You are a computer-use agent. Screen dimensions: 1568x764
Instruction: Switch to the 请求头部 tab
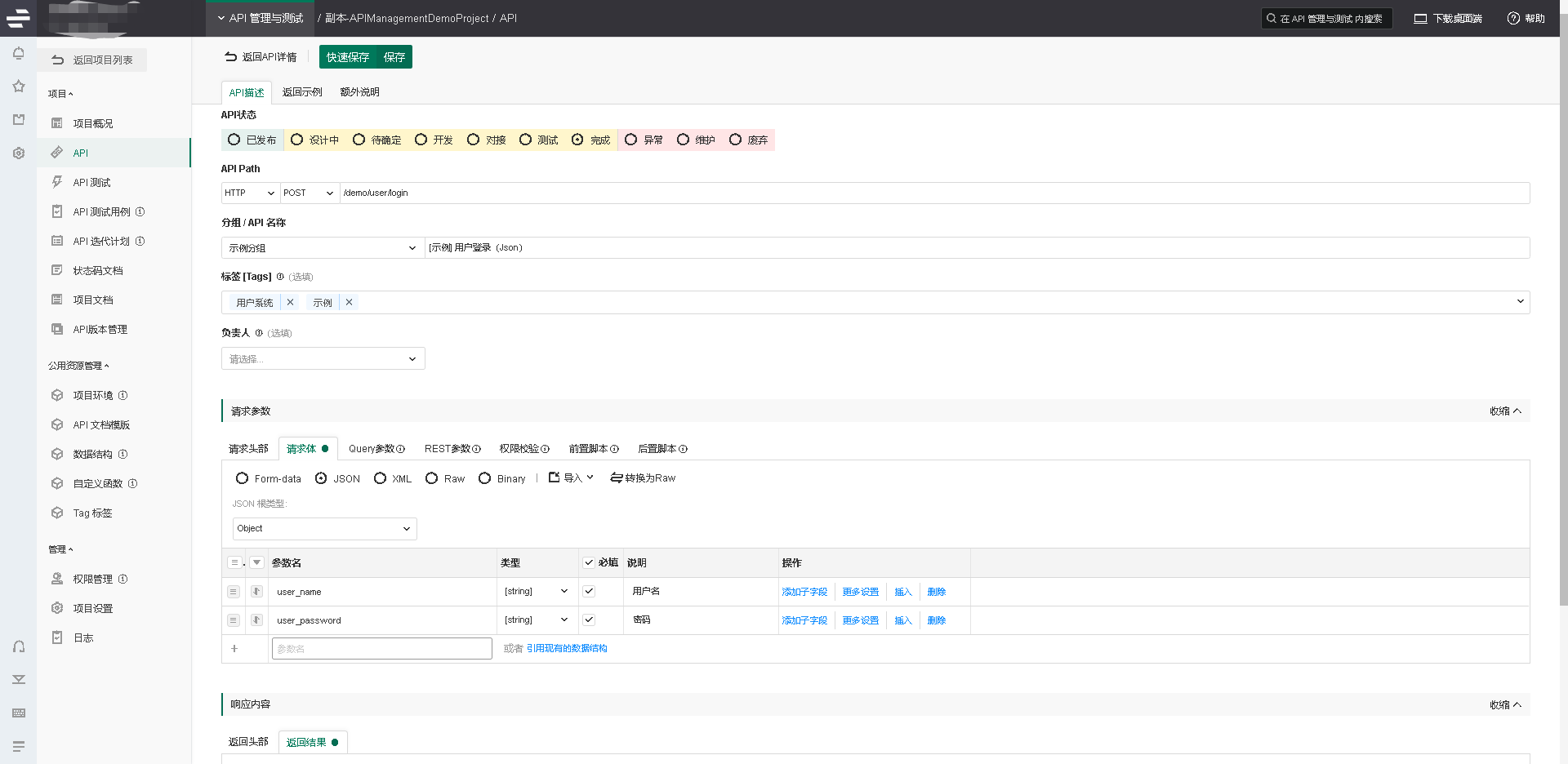pos(248,448)
